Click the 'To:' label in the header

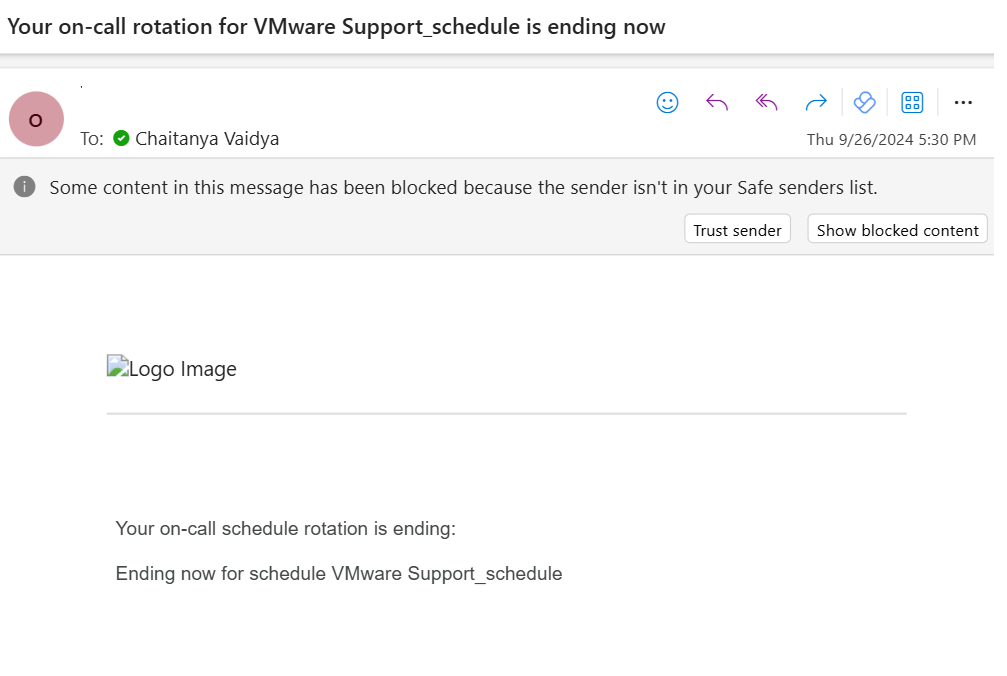pyautogui.click(x=92, y=139)
